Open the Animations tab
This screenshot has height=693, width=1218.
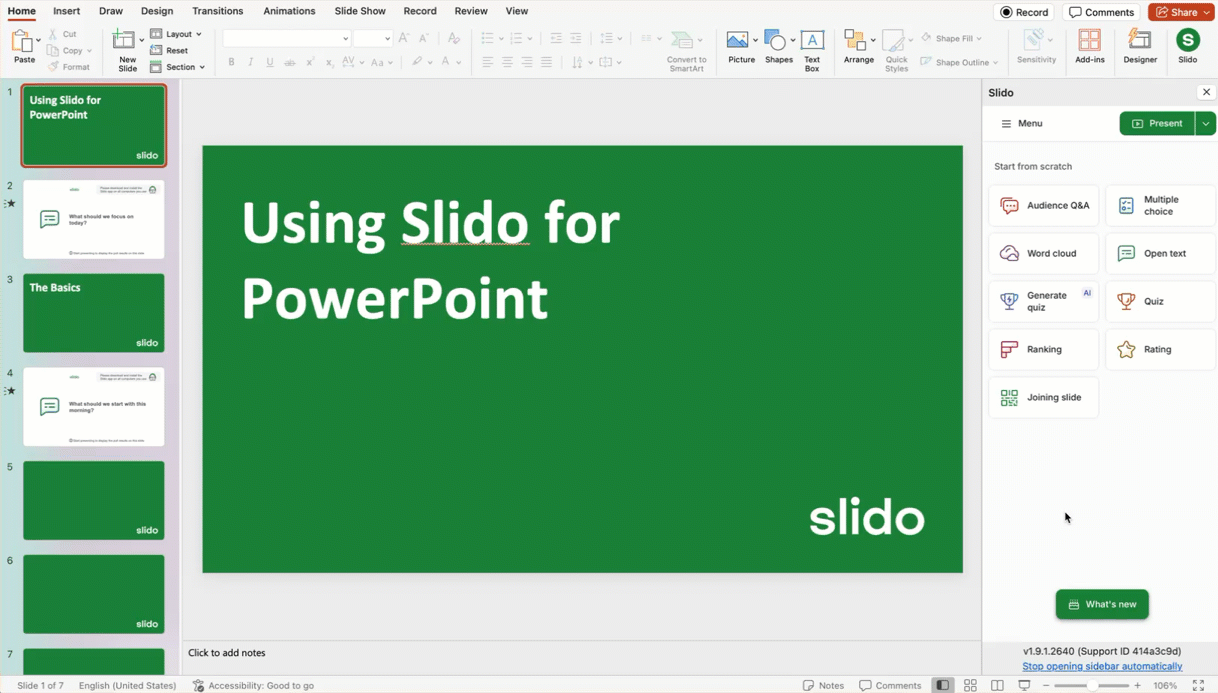click(289, 11)
